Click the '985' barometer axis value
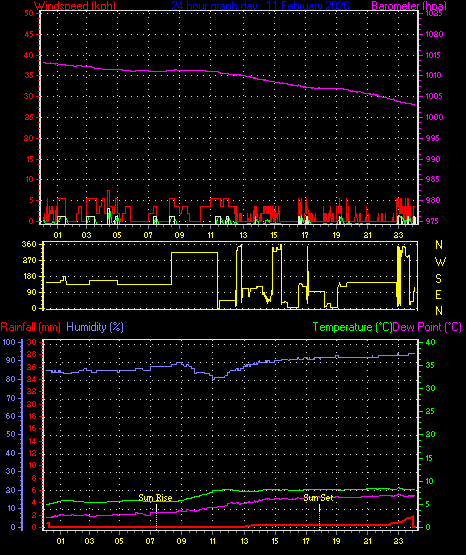The height and width of the screenshot is (555, 466). (x=432, y=179)
